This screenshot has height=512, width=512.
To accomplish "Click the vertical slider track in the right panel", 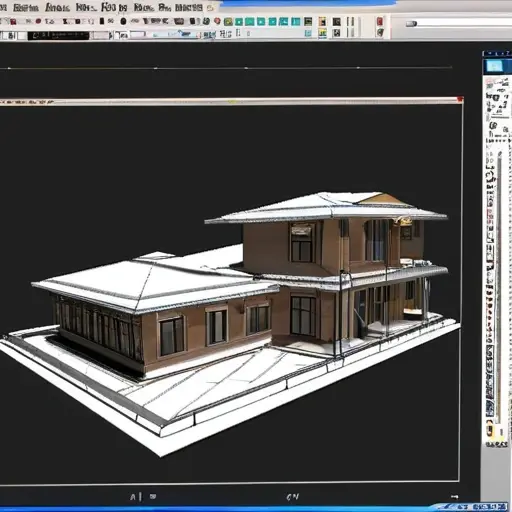I will (499, 287).
